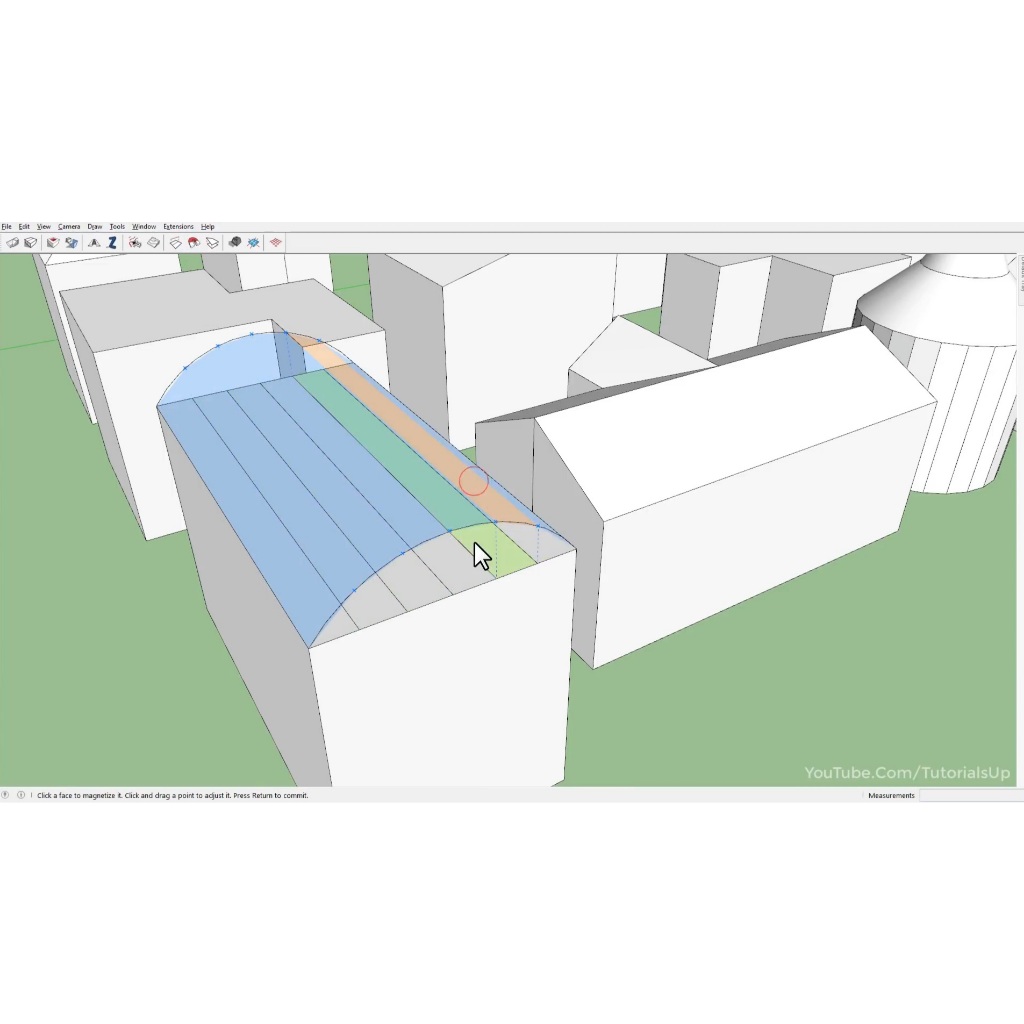Open the File menu
This screenshot has height=1024, width=1024.
pos(7,227)
